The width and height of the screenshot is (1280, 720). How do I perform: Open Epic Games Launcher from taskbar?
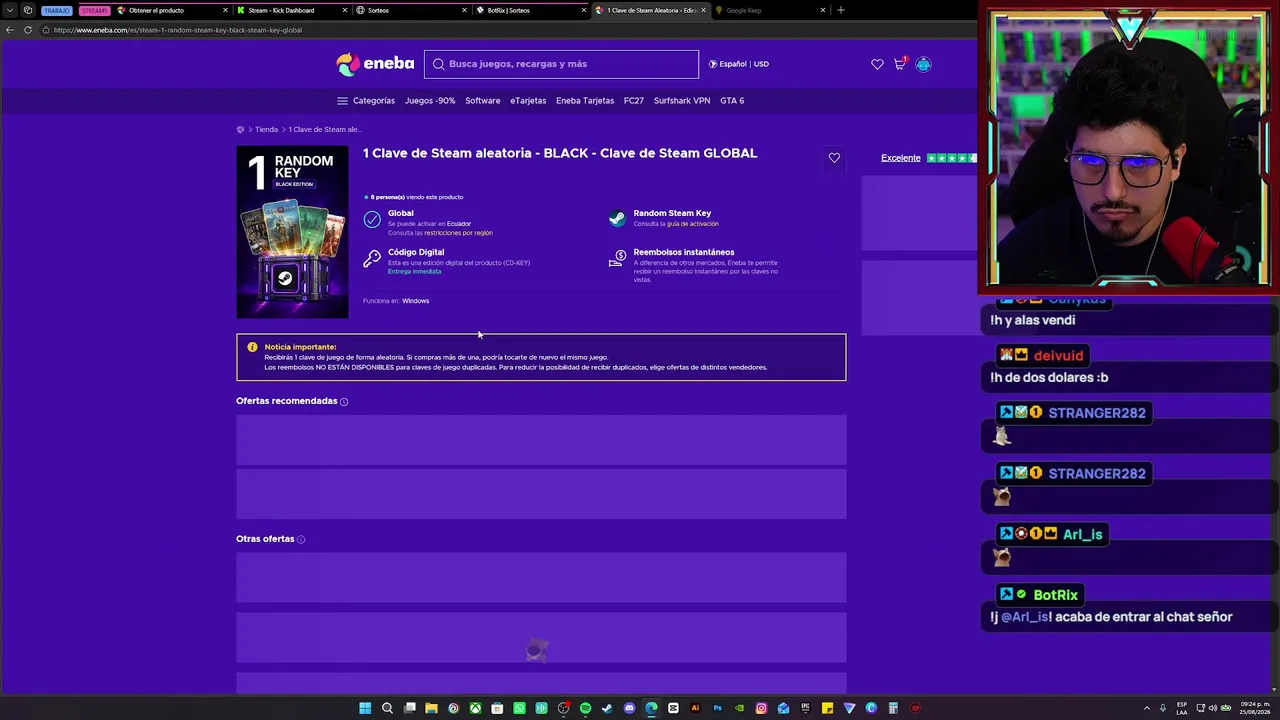coord(805,708)
